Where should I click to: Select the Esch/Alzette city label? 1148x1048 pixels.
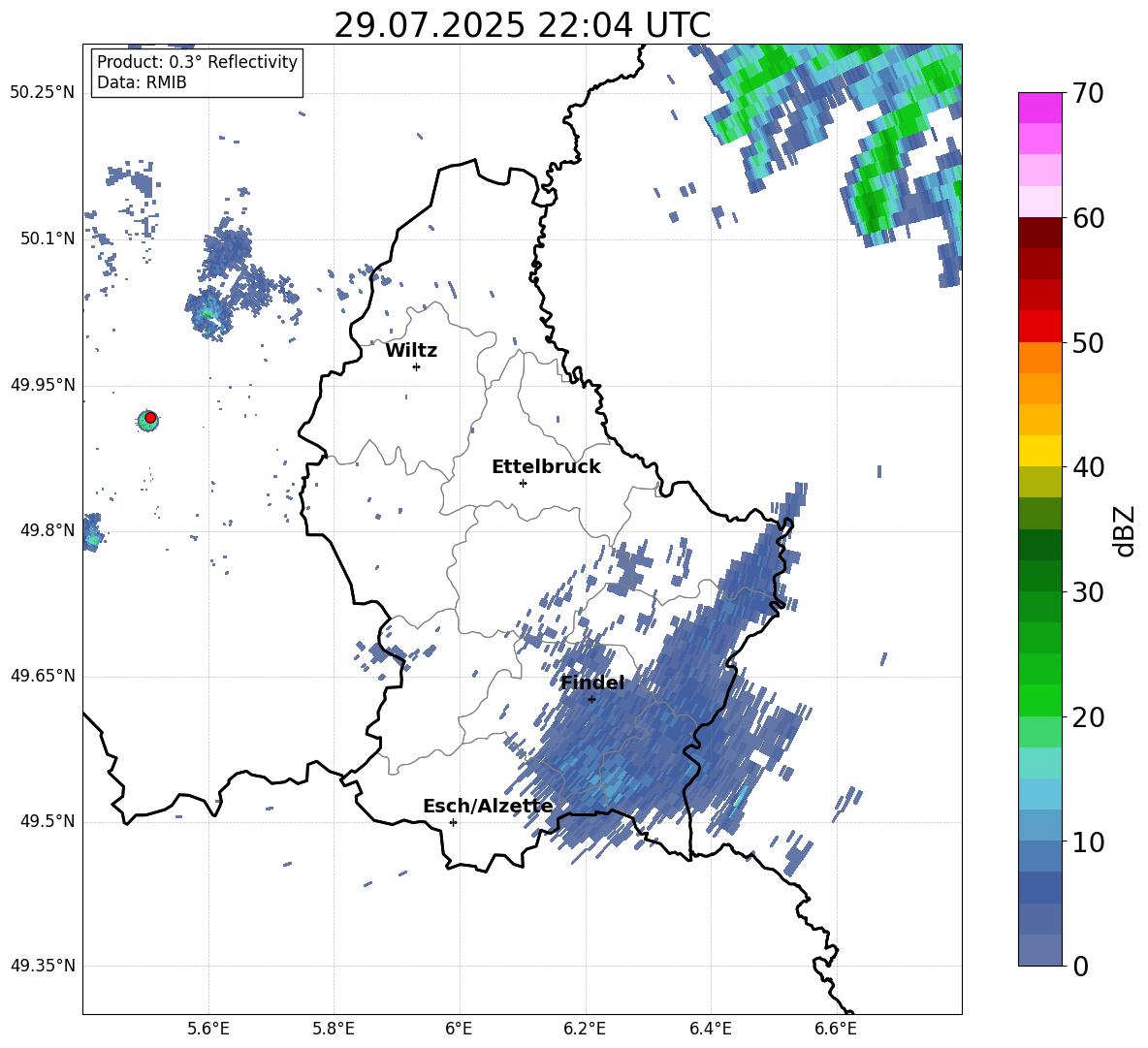tap(488, 806)
